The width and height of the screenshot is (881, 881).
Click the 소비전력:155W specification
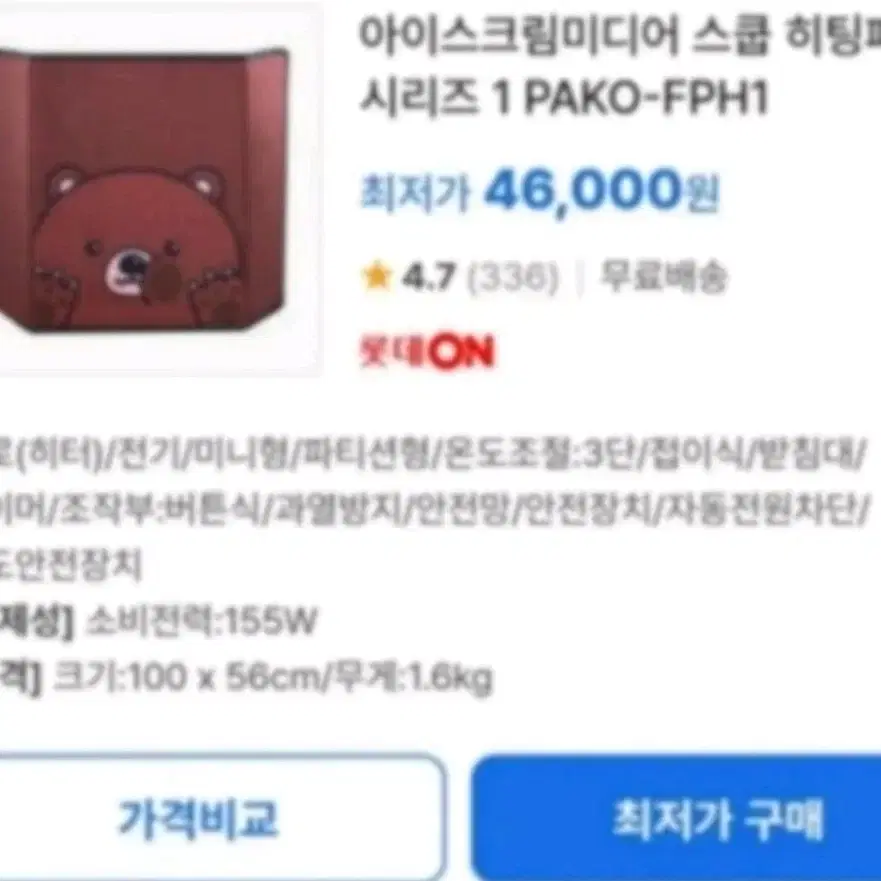[201, 621]
